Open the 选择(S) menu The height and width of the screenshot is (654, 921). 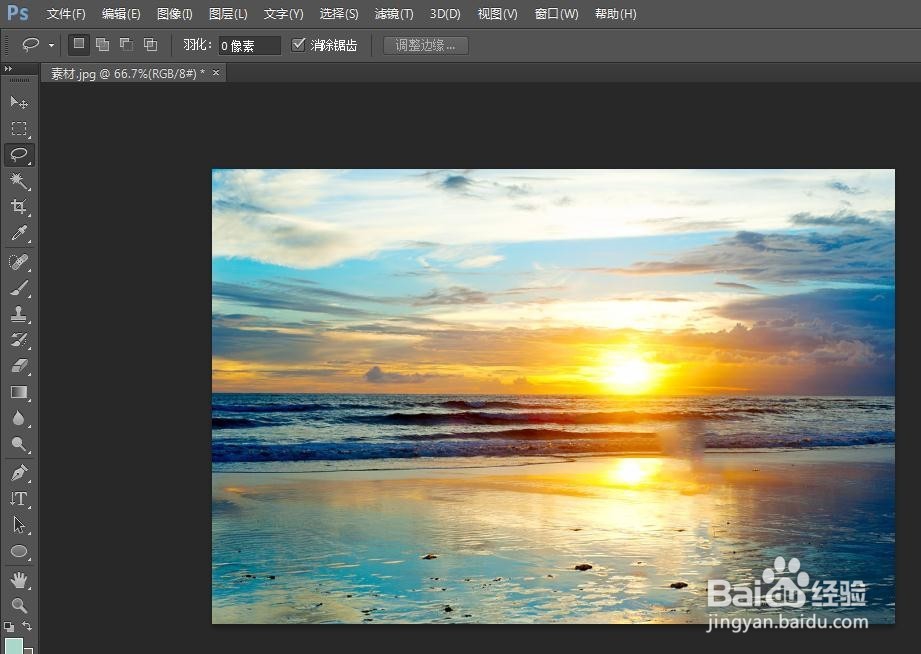[339, 14]
